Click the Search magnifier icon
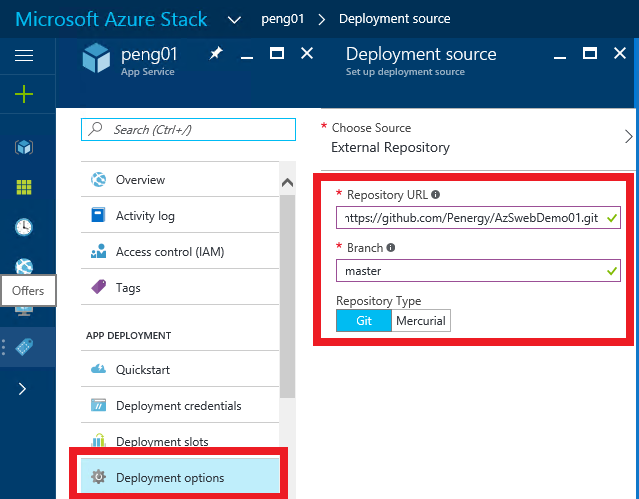Image resolution: width=639 pixels, height=499 pixels. [x=95, y=129]
